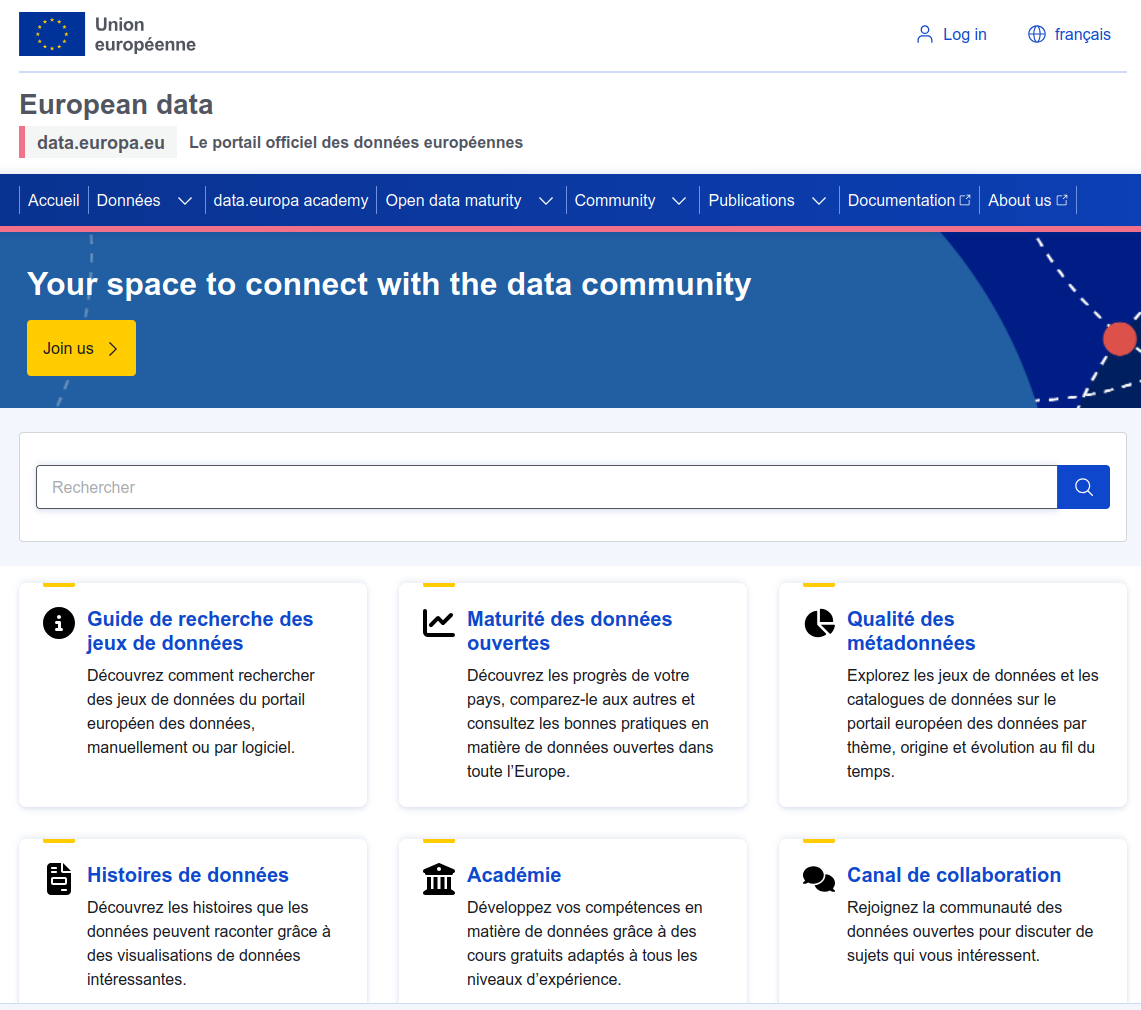Expand the Publications dropdown menu
This screenshot has width=1141, height=1010.
click(818, 201)
